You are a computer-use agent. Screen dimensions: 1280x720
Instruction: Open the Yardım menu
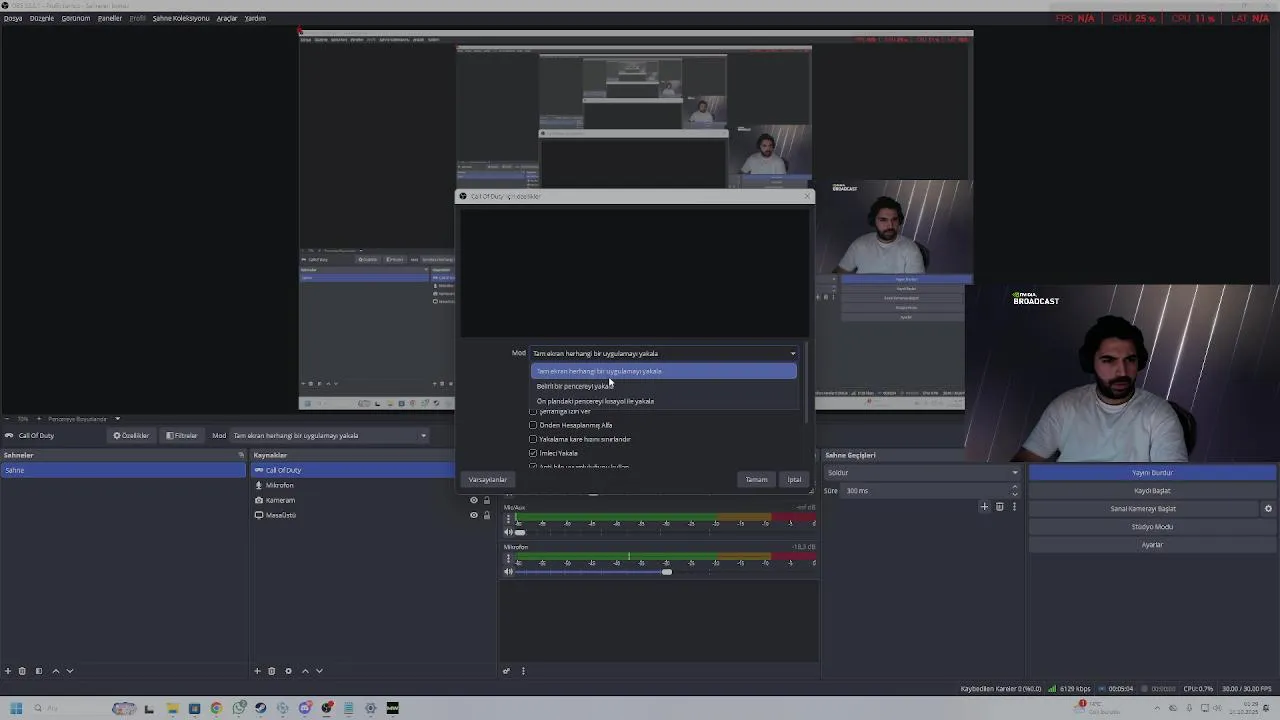pos(255,18)
